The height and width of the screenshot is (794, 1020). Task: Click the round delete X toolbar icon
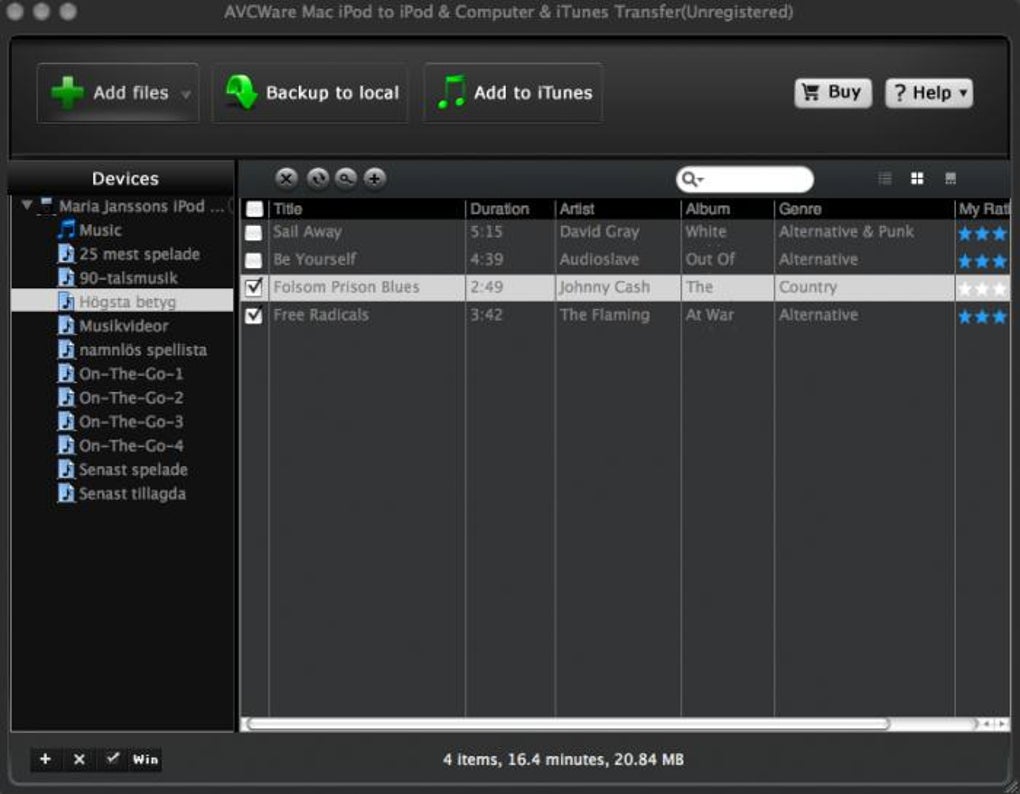(x=286, y=178)
